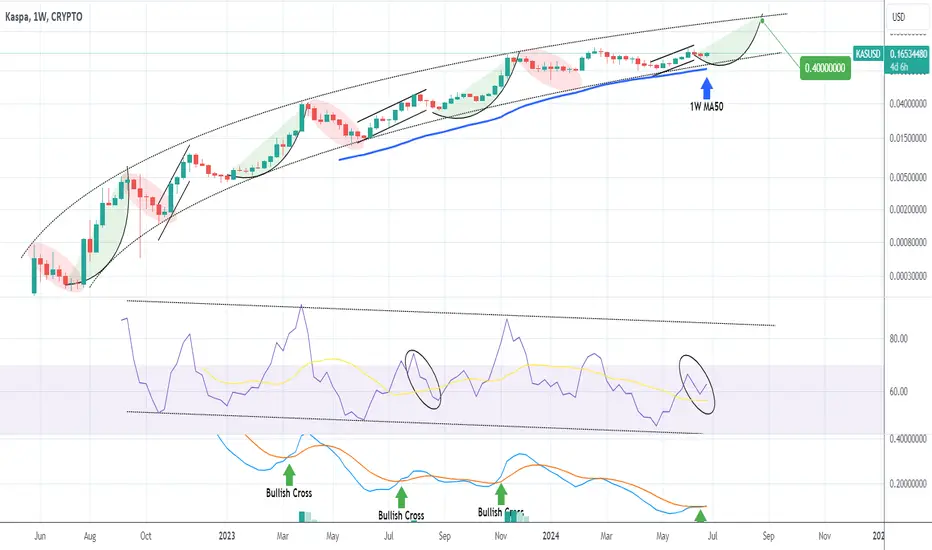Click the 0.00080000 price axis label
Screen dimensions: 932x550
(x=908, y=243)
